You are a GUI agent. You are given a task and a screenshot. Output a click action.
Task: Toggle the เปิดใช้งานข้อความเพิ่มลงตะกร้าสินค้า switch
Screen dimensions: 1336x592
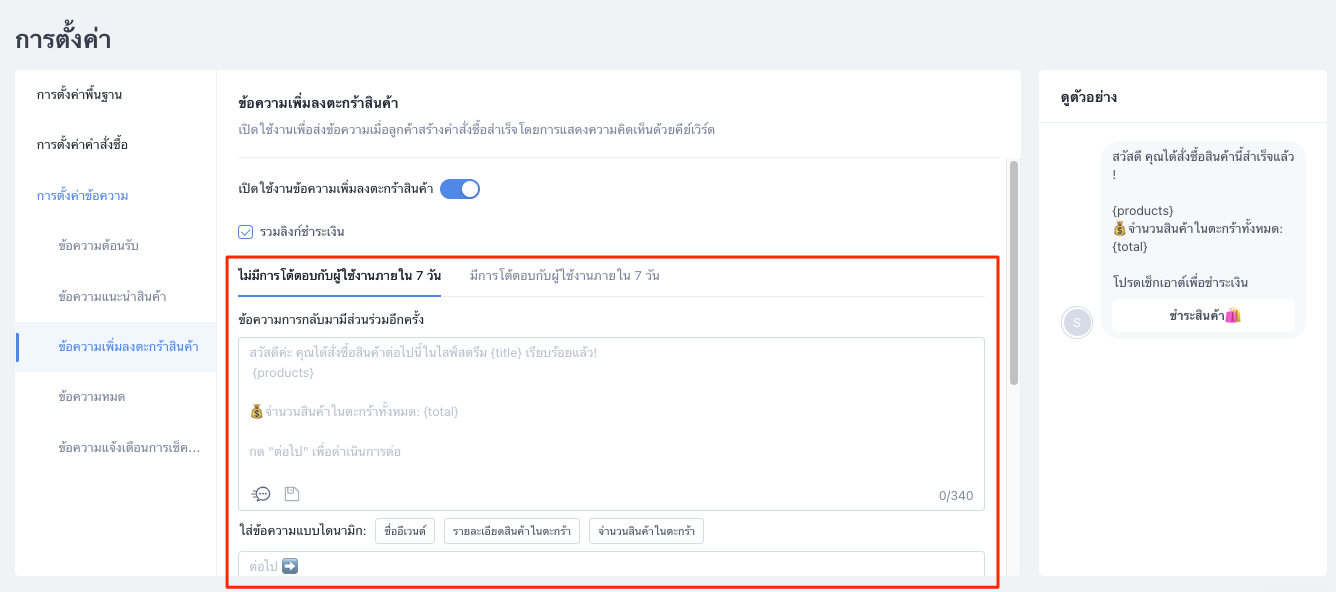460,188
